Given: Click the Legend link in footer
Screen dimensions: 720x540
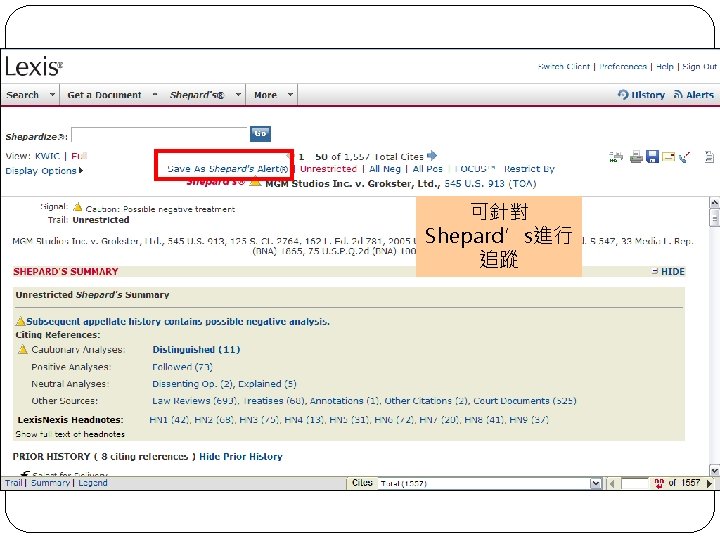Looking at the screenshot, I should [93, 483].
